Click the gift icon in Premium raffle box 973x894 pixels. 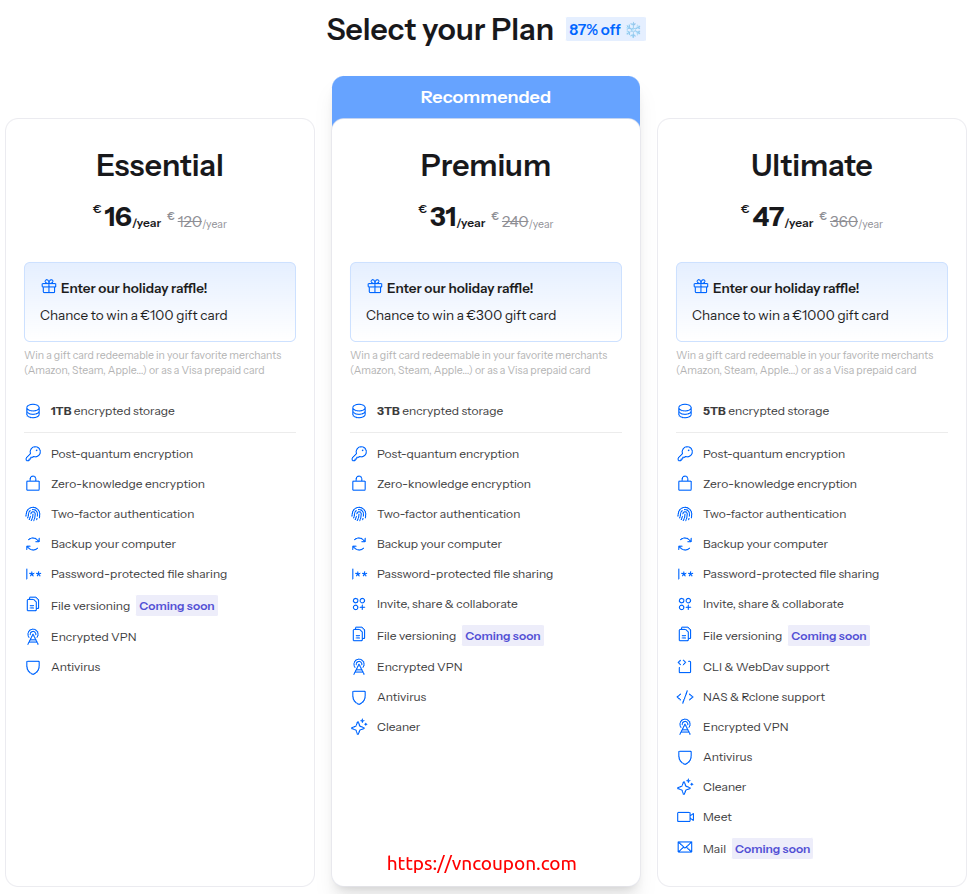[x=375, y=287]
